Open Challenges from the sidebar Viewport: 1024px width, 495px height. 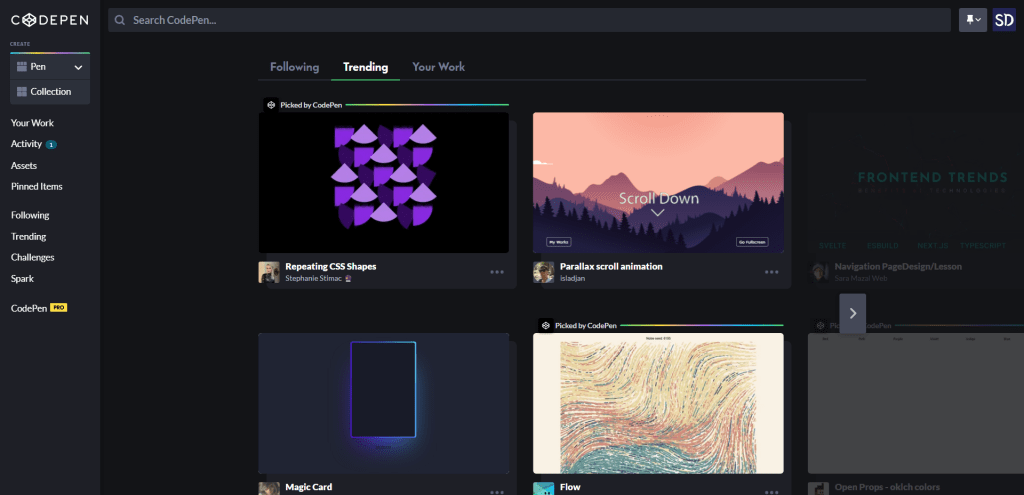click(32, 257)
